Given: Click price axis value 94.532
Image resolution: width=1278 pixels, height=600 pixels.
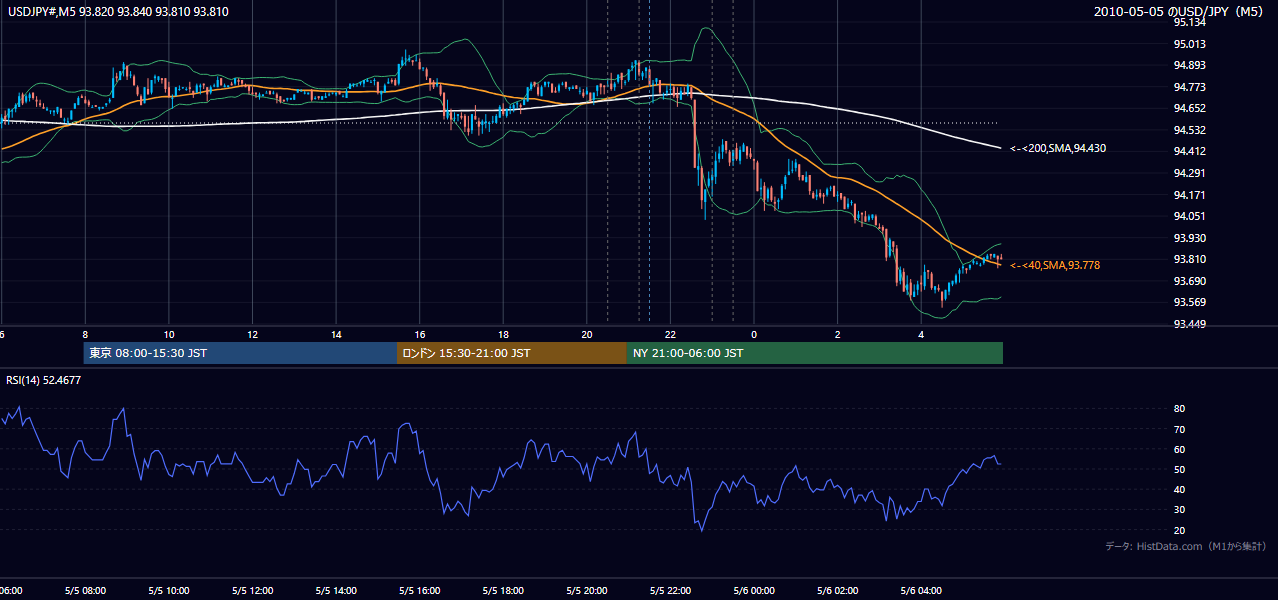Looking at the screenshot, I should pos(1189,130).
